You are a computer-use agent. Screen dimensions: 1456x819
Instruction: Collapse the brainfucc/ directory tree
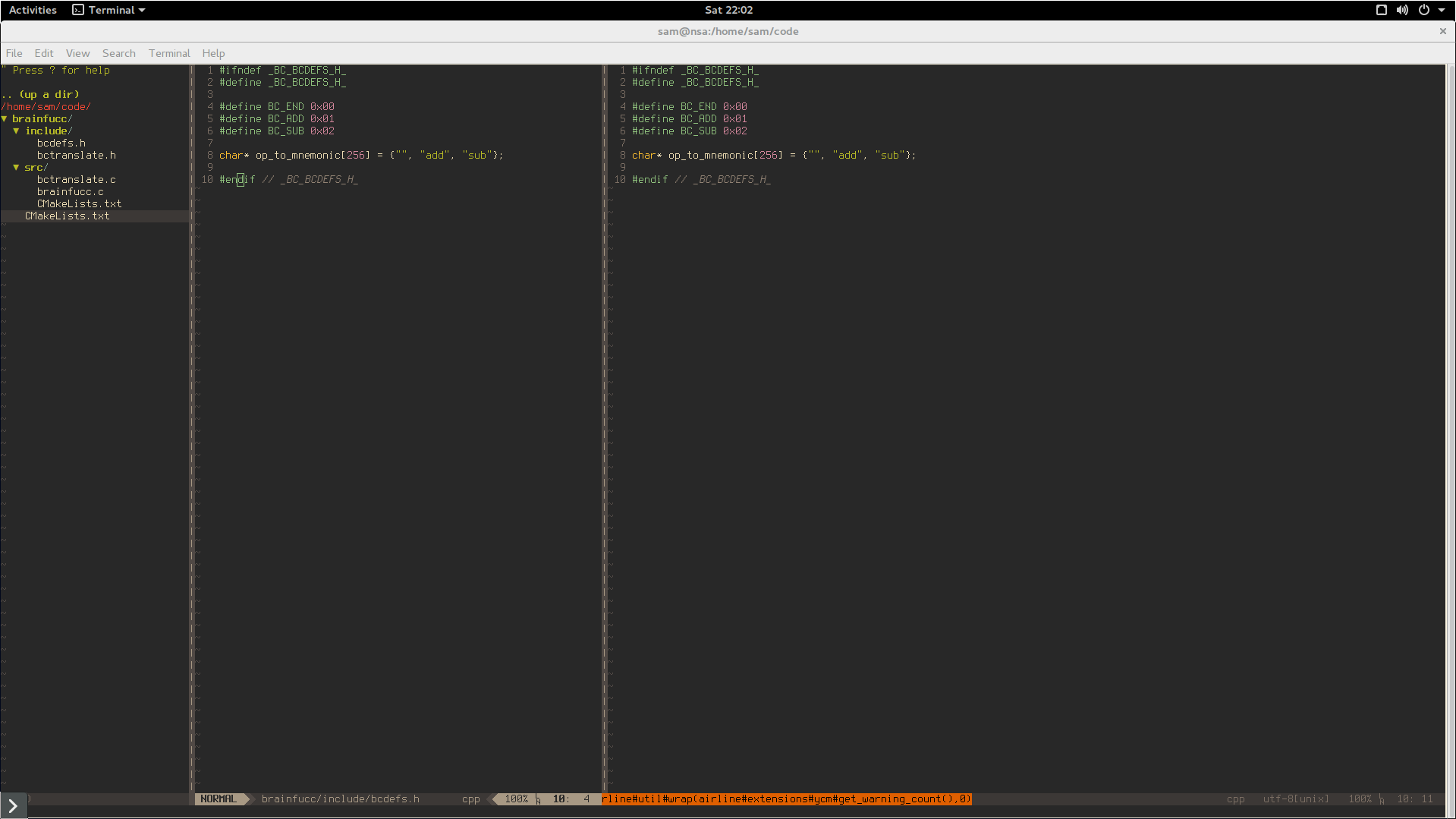pos(5,119)
